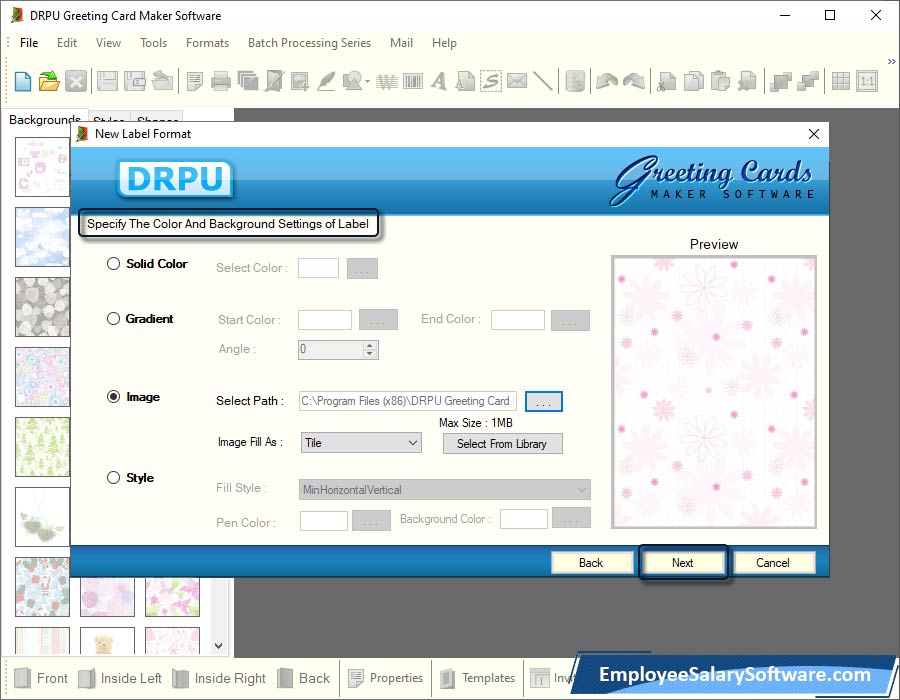The height and width of the screenshot is (700, 900).
Task: Click the WordArt 'W' toolbar icon
Action: pyautogui.click(x=387, y=82)
